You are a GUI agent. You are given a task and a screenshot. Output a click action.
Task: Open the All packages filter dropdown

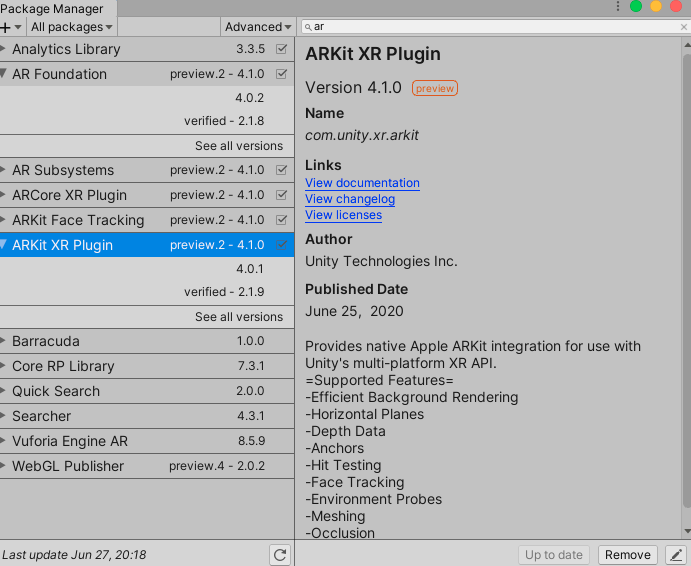(72, 27)
